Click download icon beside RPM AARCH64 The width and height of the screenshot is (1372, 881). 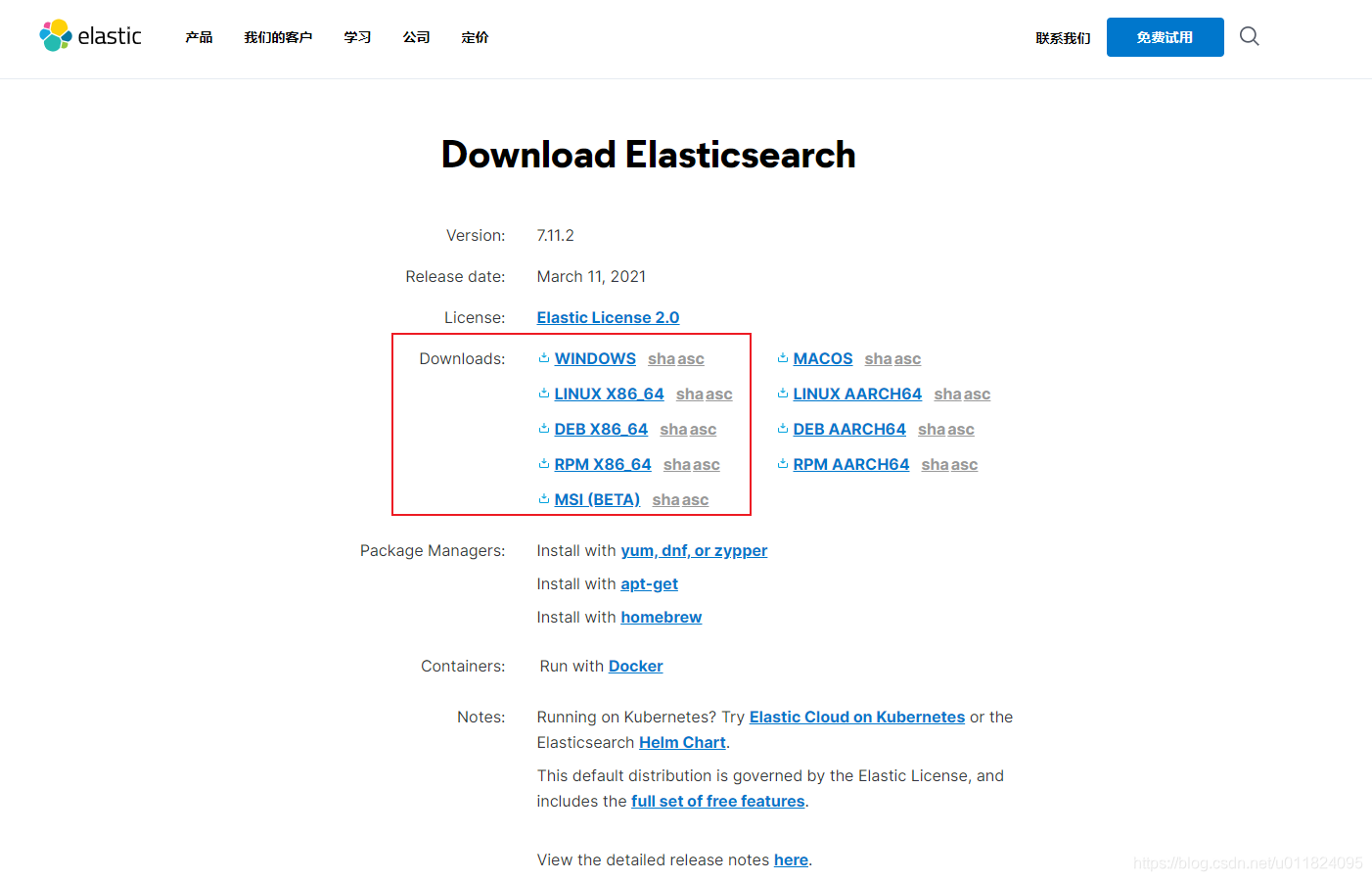pos(783,464)
